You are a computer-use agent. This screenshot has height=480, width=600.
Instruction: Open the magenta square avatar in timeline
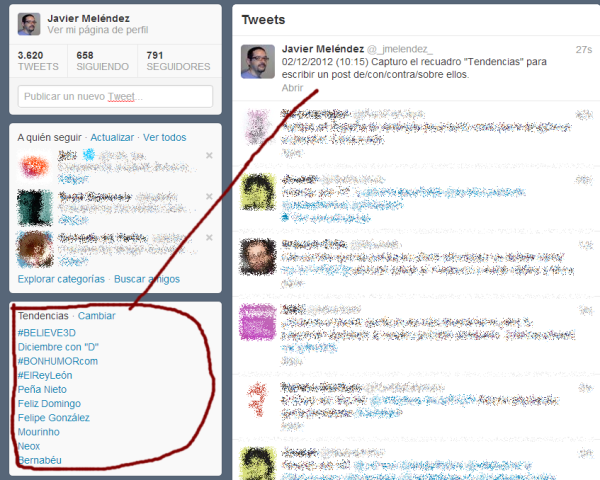coord(258,322)
